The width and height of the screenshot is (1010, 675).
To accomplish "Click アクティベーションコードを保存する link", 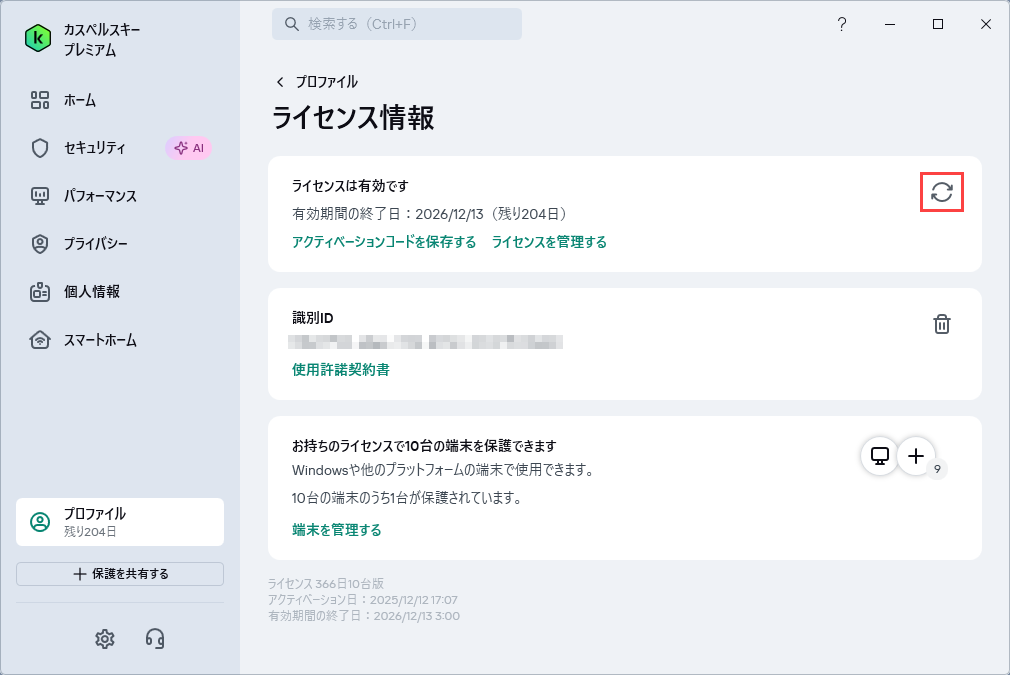I will click(384, 242).
